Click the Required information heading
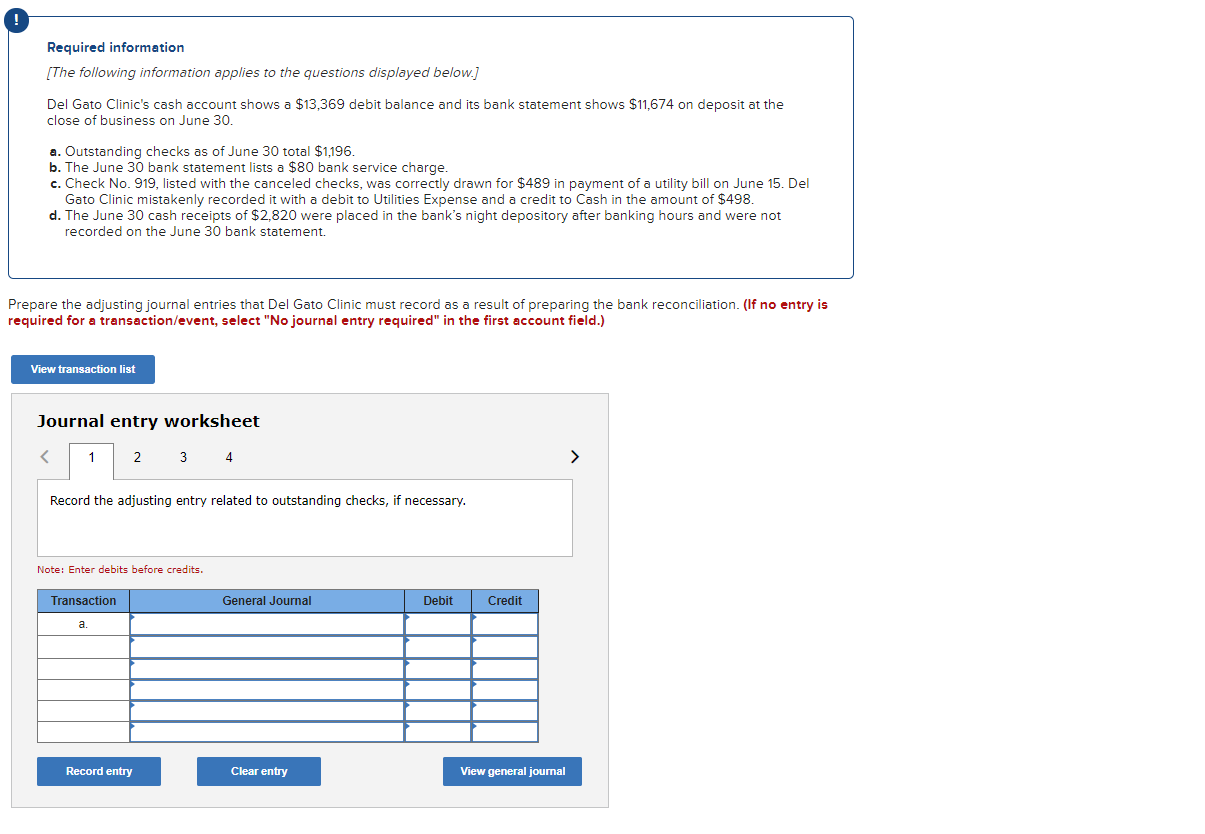The height and width of the screenshot is (834, 1205). click(x=116, y=47)
